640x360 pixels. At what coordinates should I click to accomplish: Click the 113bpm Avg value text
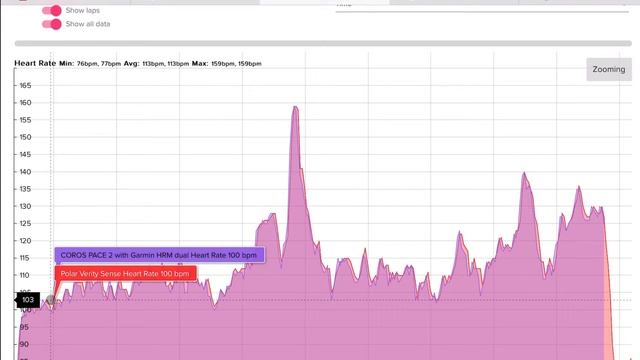pyautogui.click(x=166, y=64)
